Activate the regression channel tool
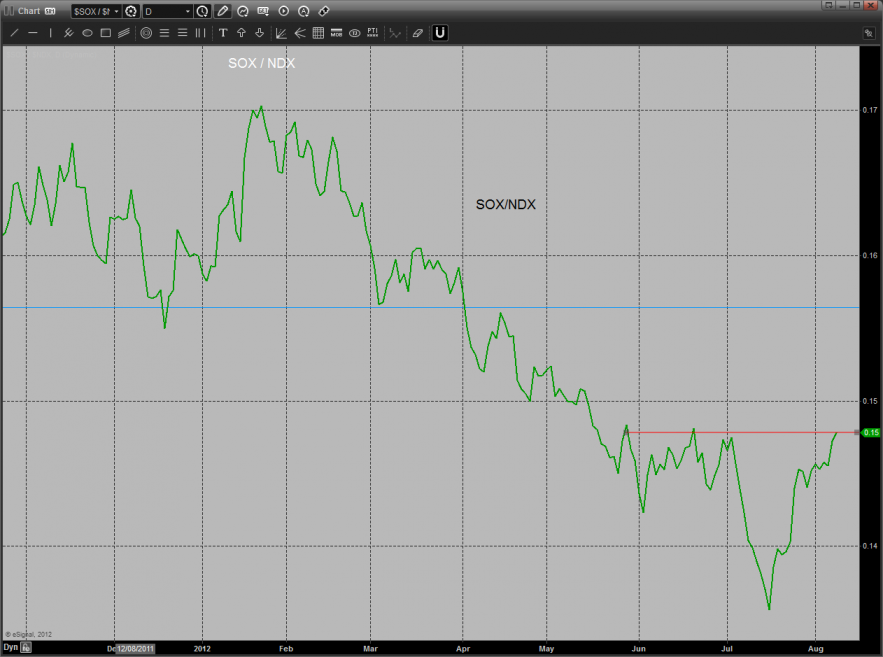The width and height of the screenshot is (883, 657). (x=124, y=33)
